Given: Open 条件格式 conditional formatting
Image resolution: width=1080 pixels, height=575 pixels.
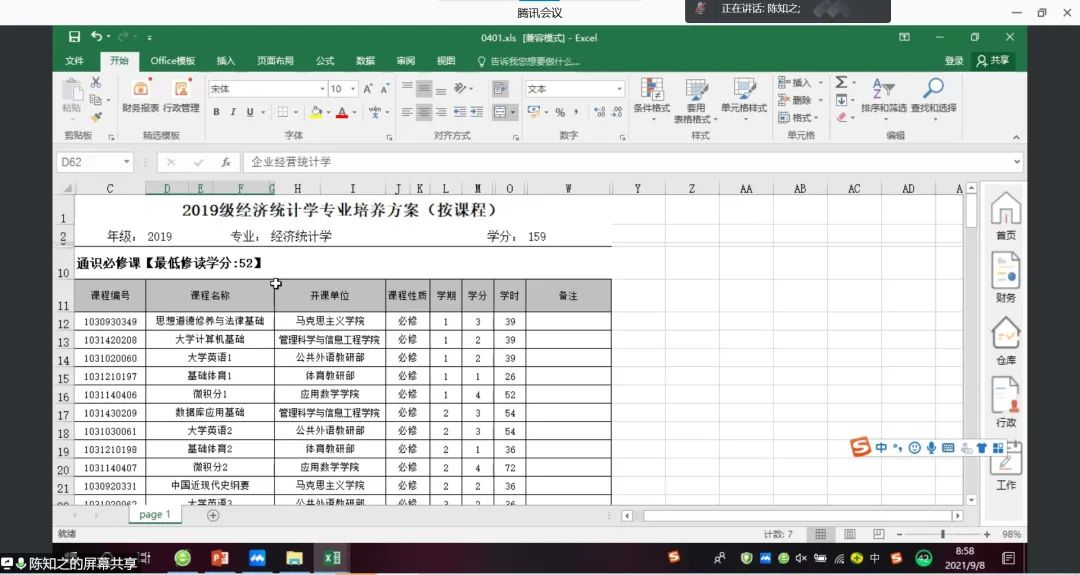Looking at the screenshot, I should 651,100.
